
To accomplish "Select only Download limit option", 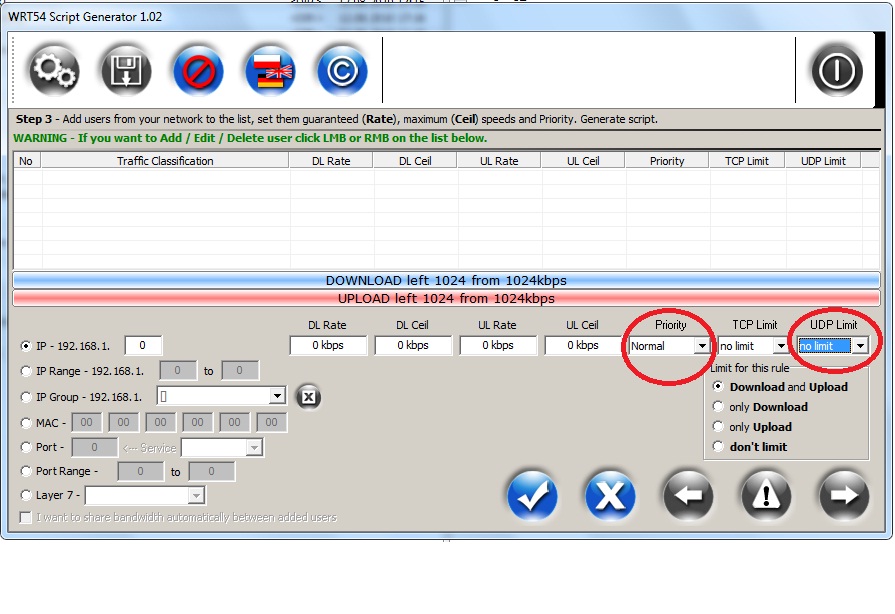I will tap(718, 406).
